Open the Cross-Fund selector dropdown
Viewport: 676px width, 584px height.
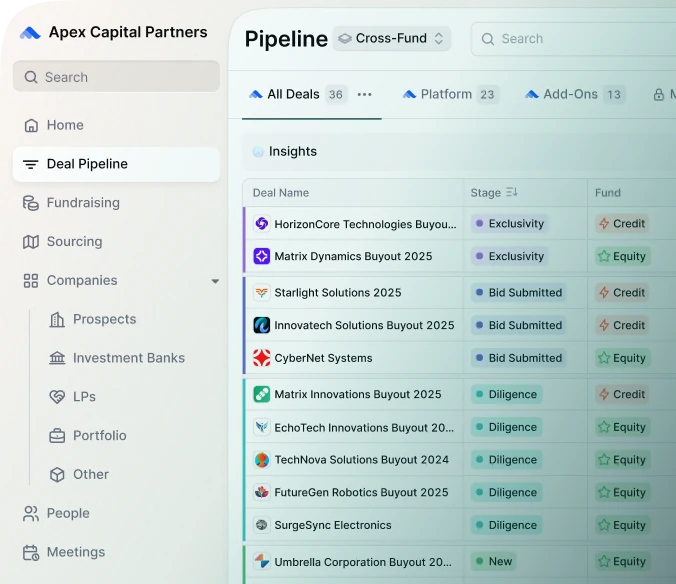click(x=392, y=38)
